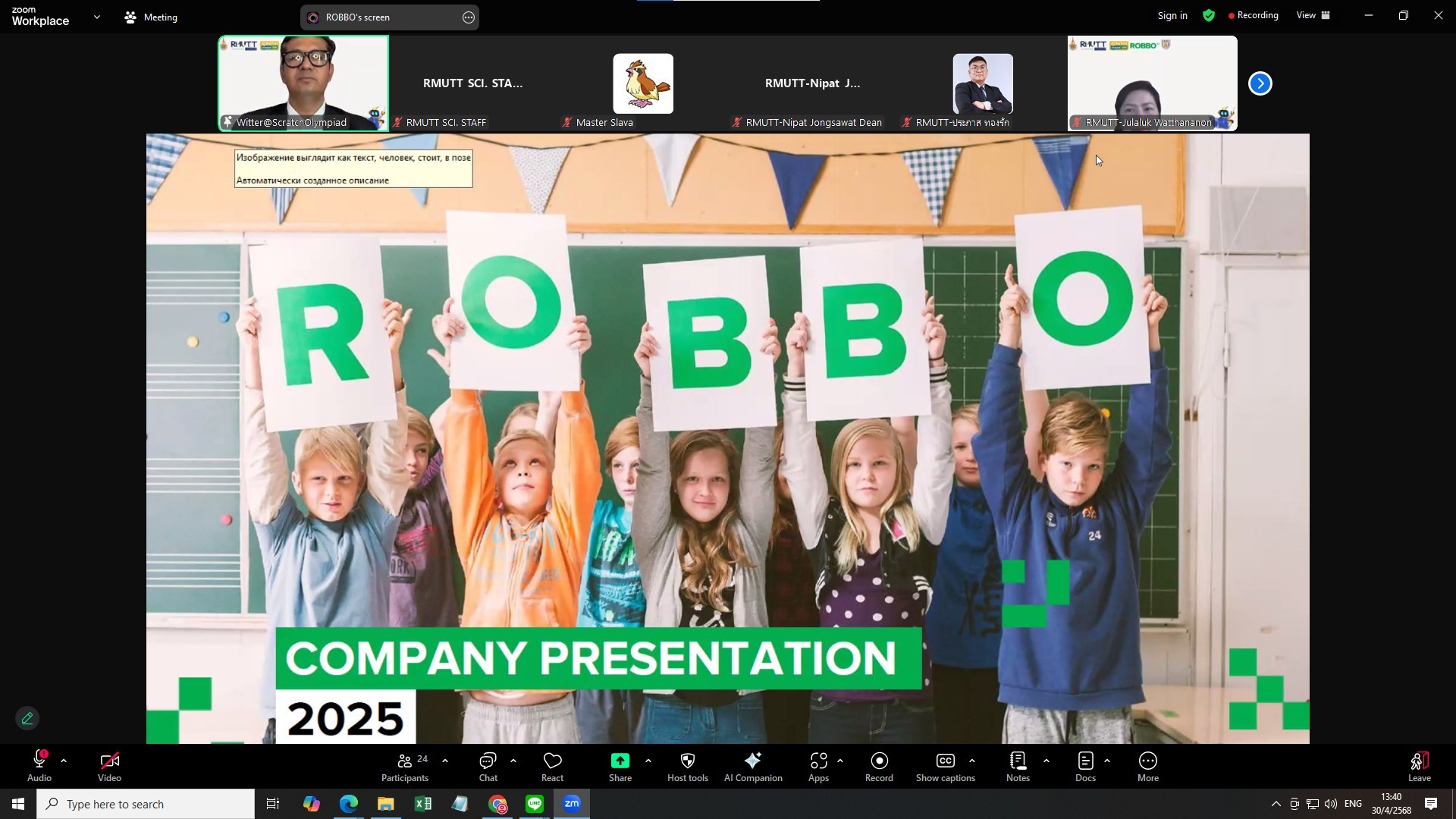The width and height of the screenshot is (1456, 819).
Task: Open the Notes icon
Action: pos(1018,761)
